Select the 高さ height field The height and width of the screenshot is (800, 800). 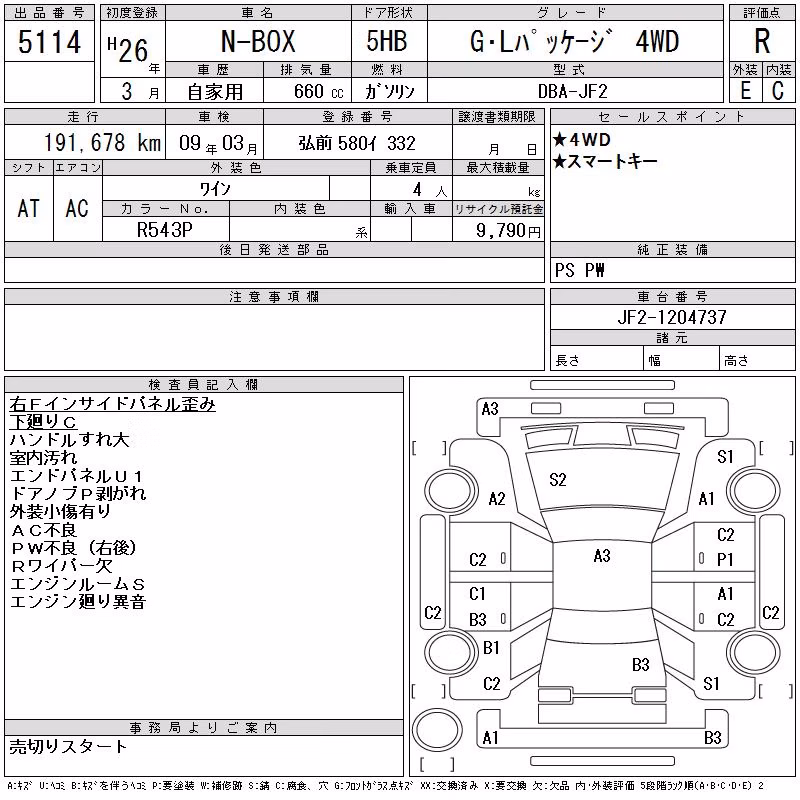757,359
